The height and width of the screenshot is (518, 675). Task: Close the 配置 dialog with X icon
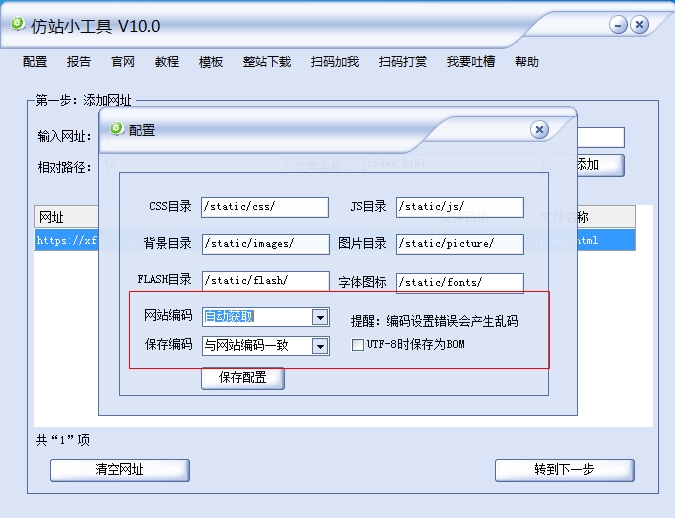pyautogui.click(x=539, y=129)
